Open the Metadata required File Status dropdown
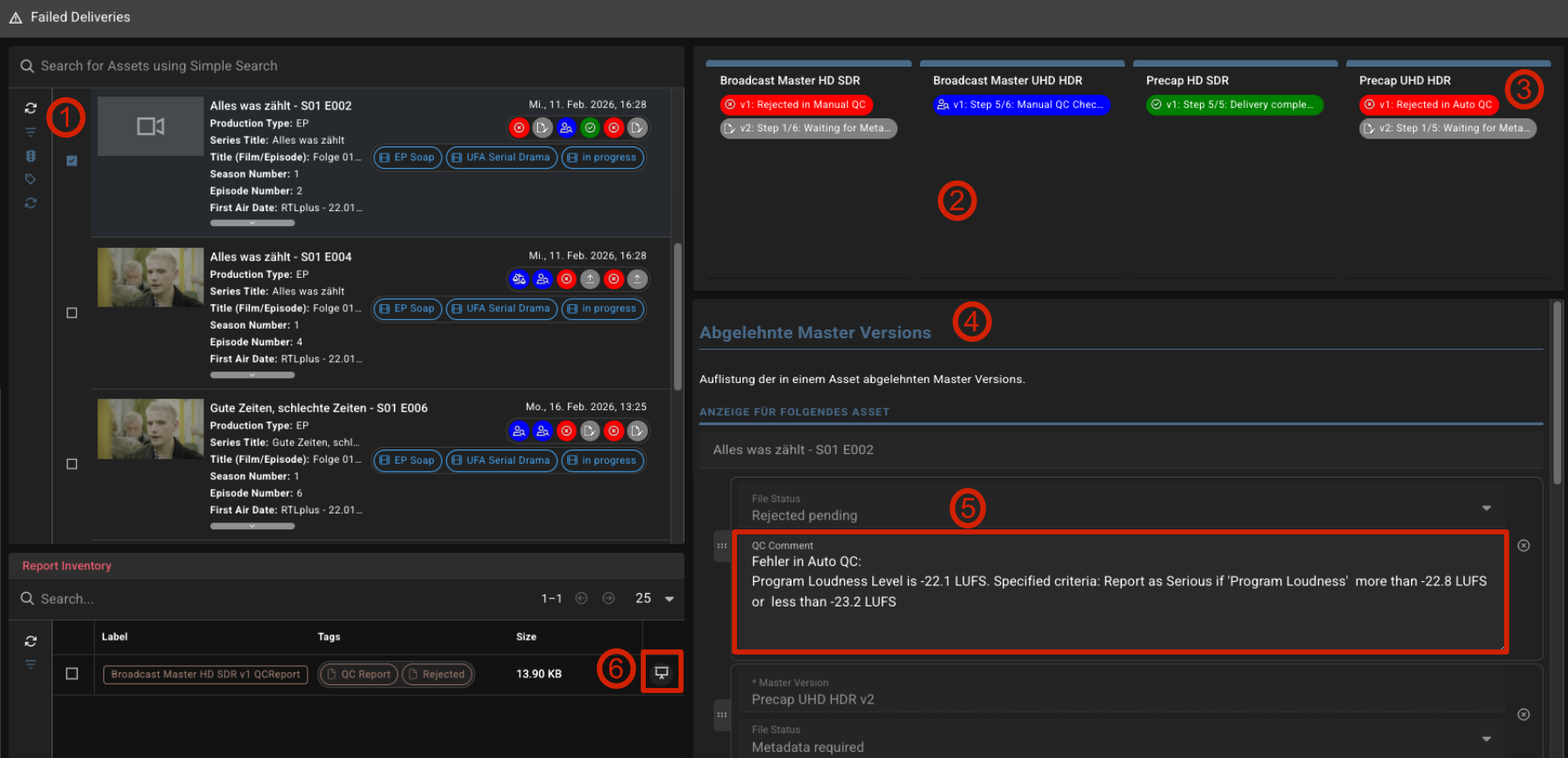1568x758 pixels. [x=1486, y=739]
